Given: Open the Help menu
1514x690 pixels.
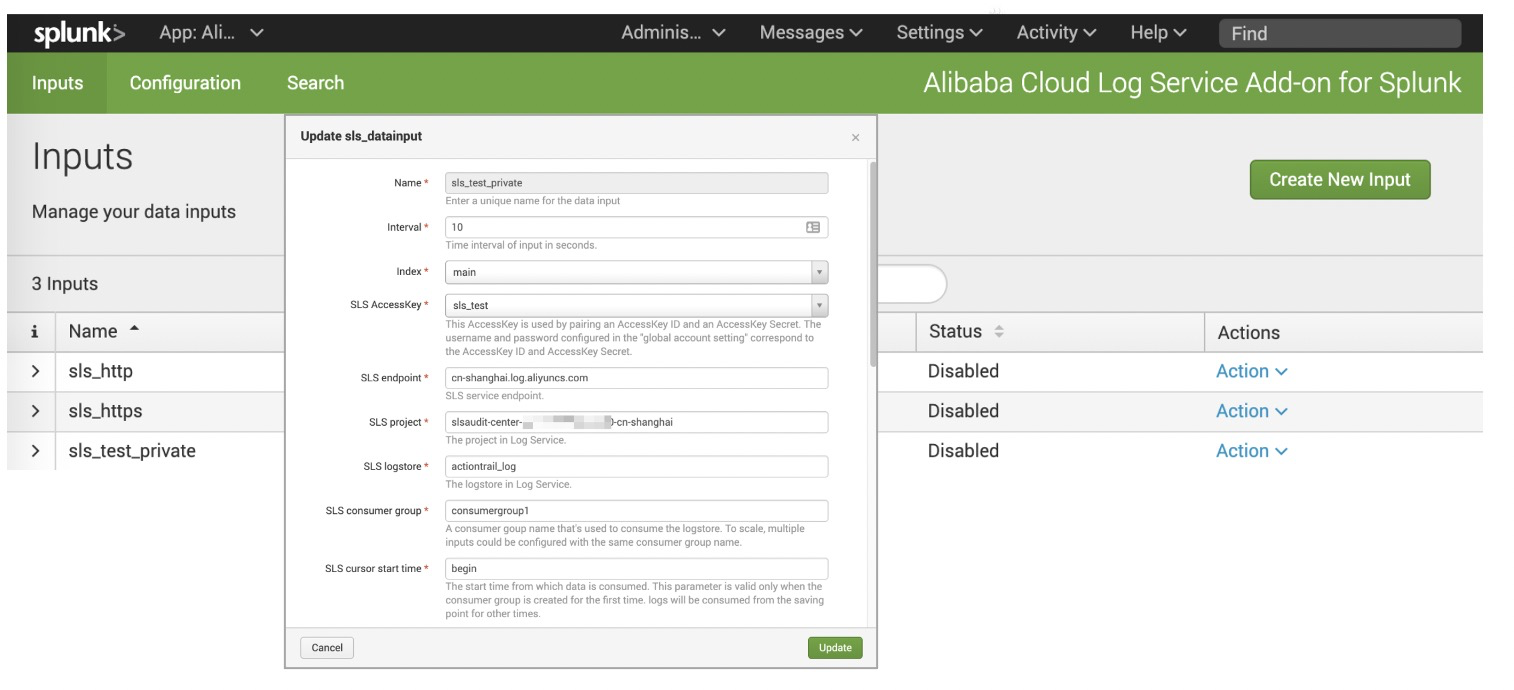Looking at the screenshot, I should (x=1158, y=33).
